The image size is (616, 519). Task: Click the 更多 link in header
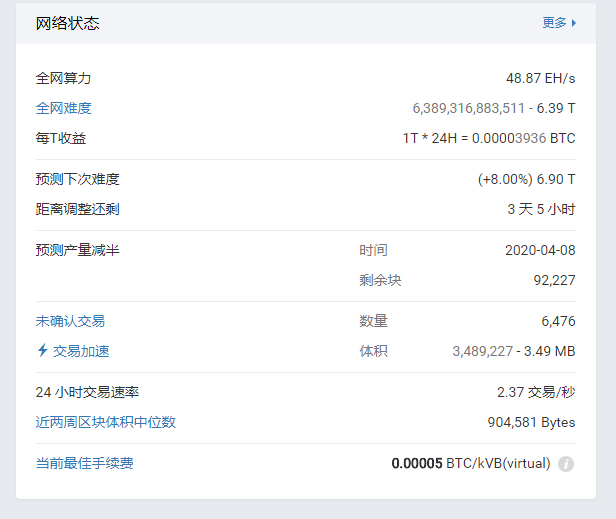tap(554, 23)
